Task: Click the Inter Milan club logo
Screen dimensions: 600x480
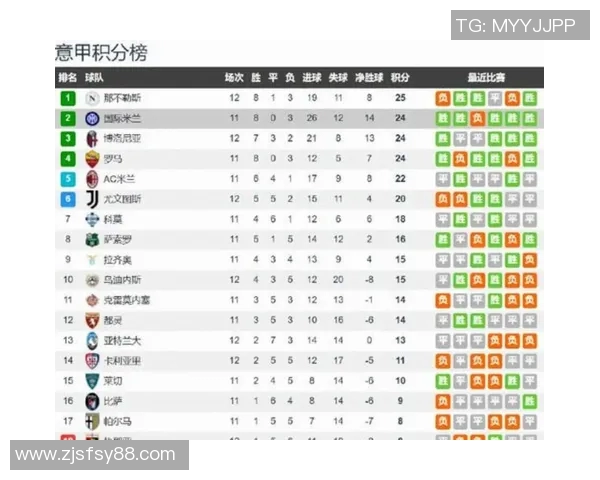Action: pyautogui.click(x=92, y=118)
